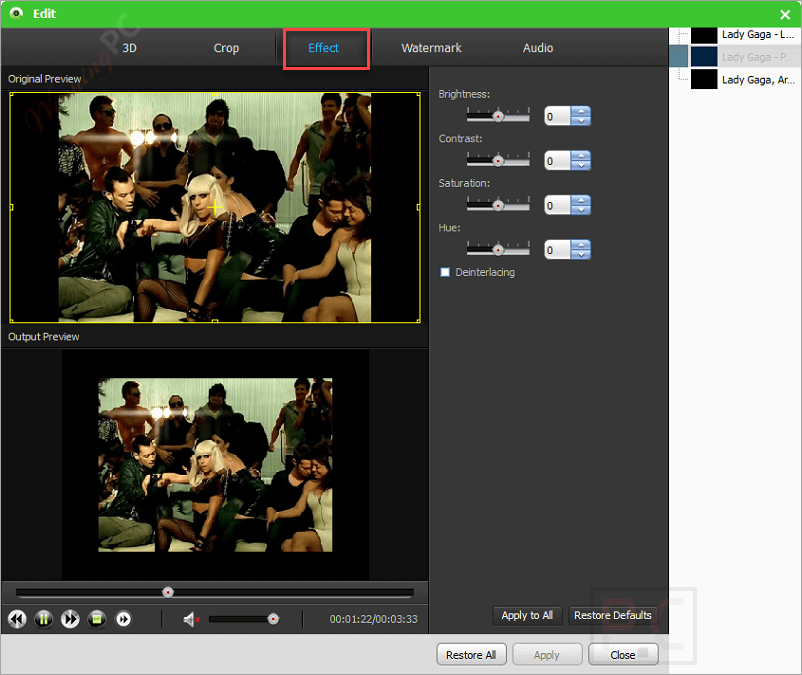
Task: Stop the preview with the green square button
Action: coord(97,619)
